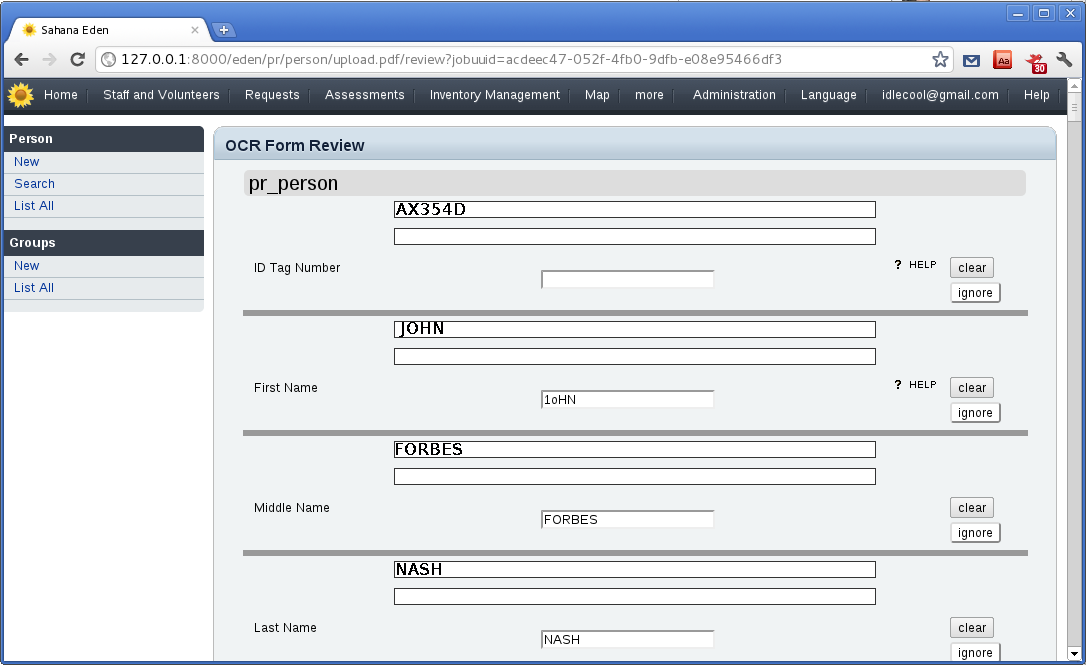The width and height of the screenshot is (1086, 665).
Task: Open the mail checker extension icon
Action: pyautogui.click(x=971, y=60)
